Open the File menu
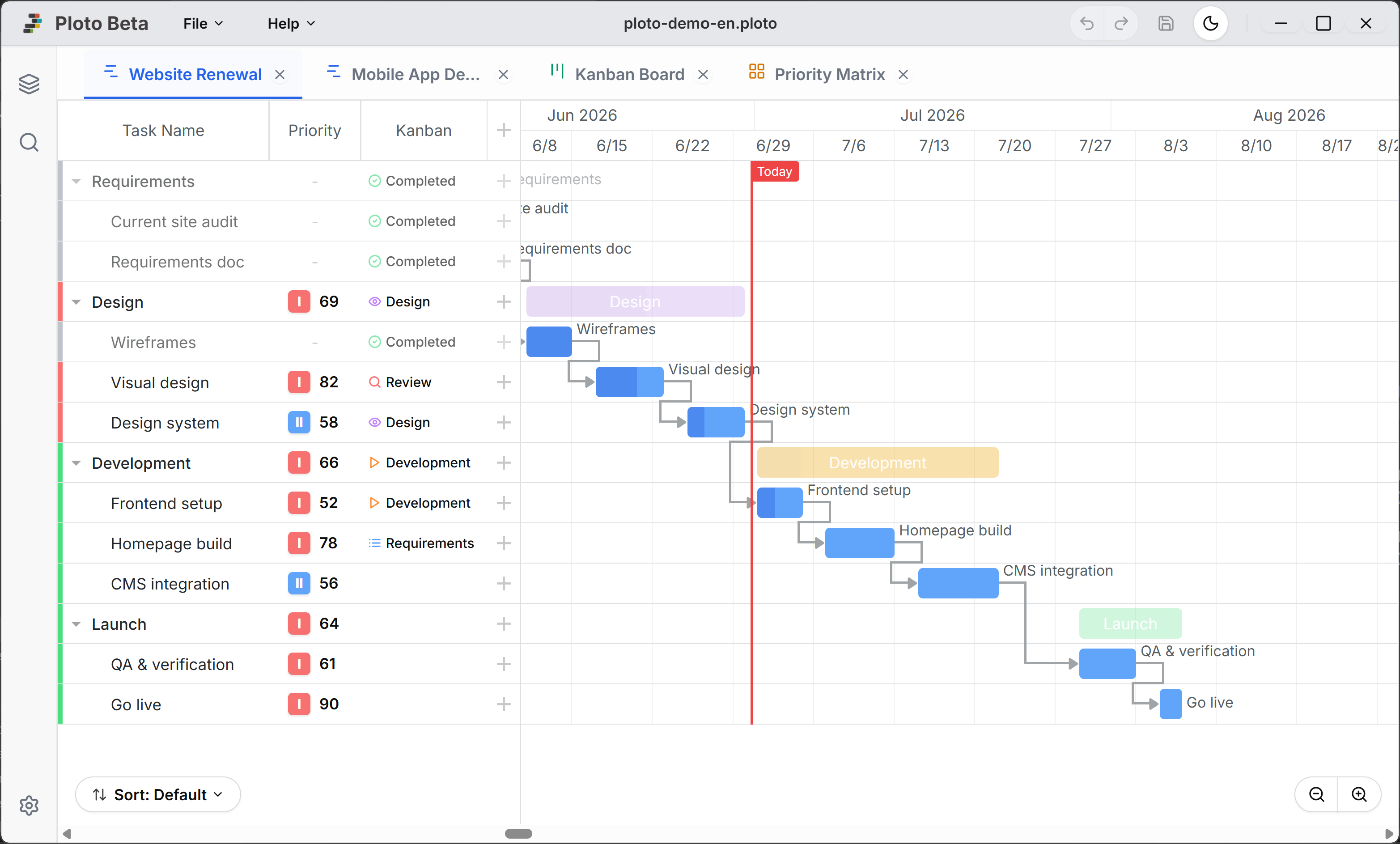 203,23
